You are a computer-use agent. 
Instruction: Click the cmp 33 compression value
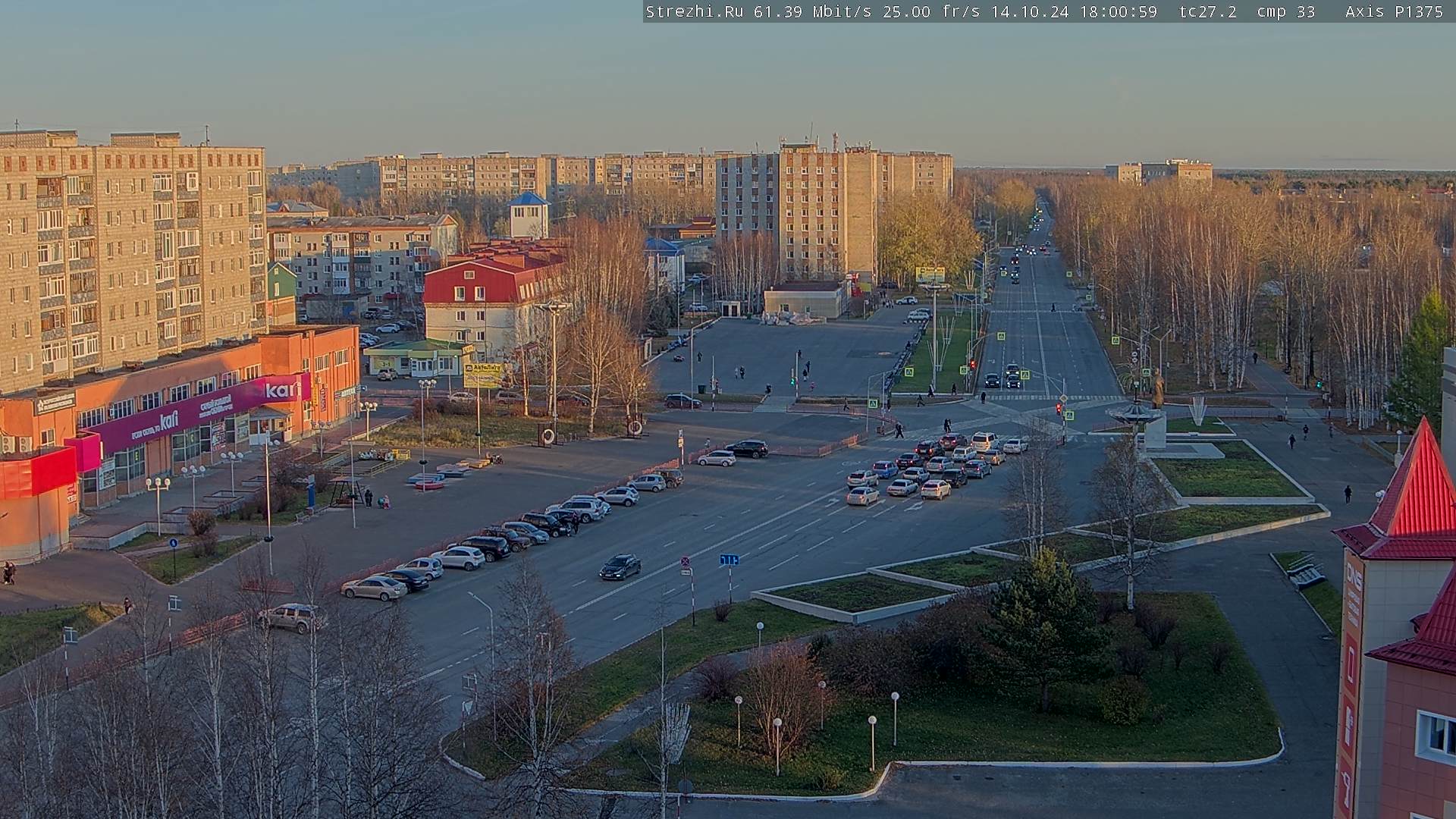[1286, 11]
